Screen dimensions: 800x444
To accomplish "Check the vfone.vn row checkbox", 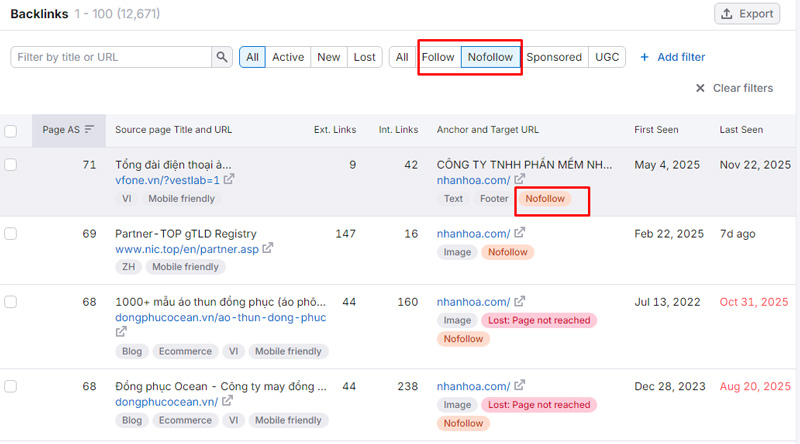I will point(11,165).
